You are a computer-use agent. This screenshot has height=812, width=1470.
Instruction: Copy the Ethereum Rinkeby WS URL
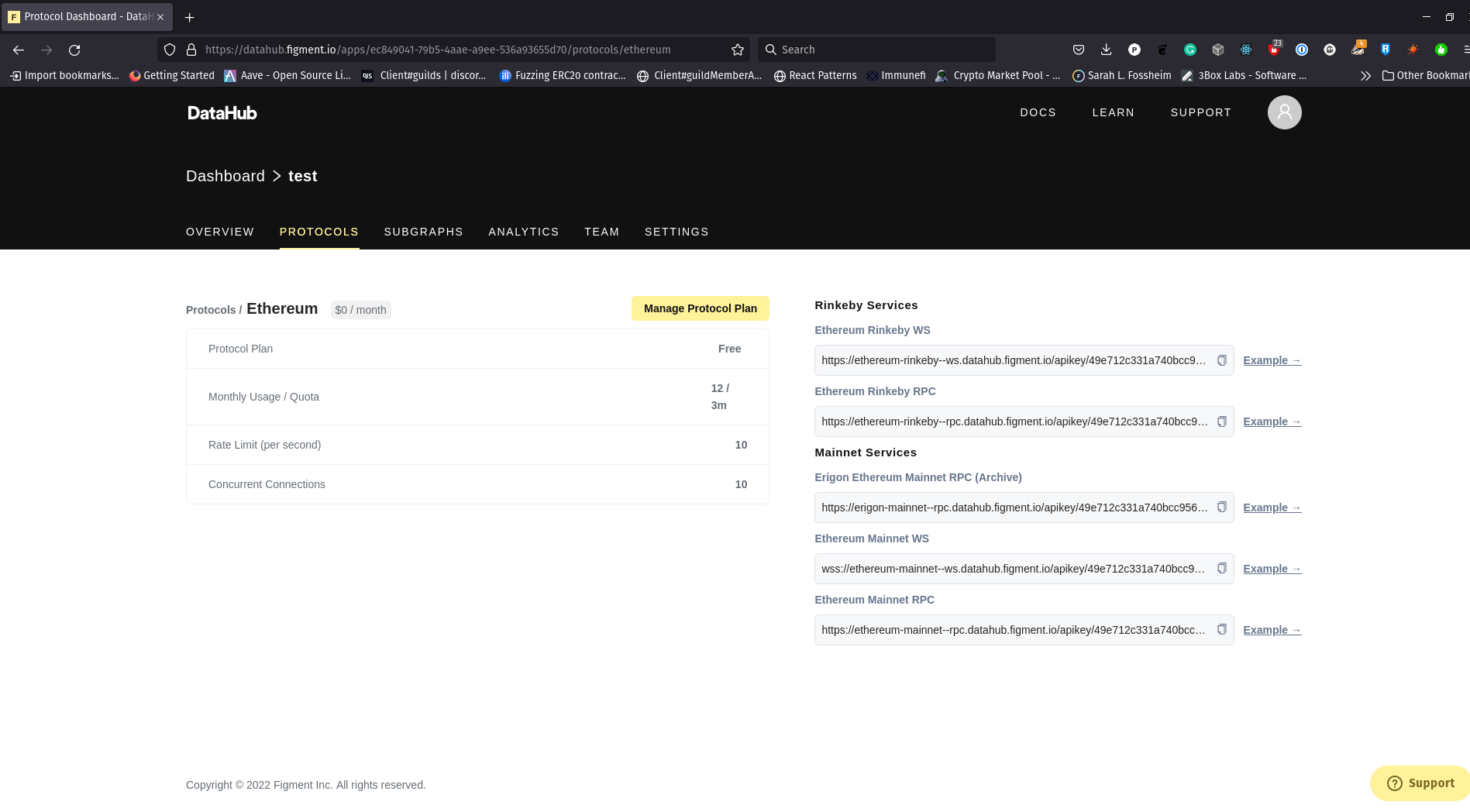(1221, 360)
